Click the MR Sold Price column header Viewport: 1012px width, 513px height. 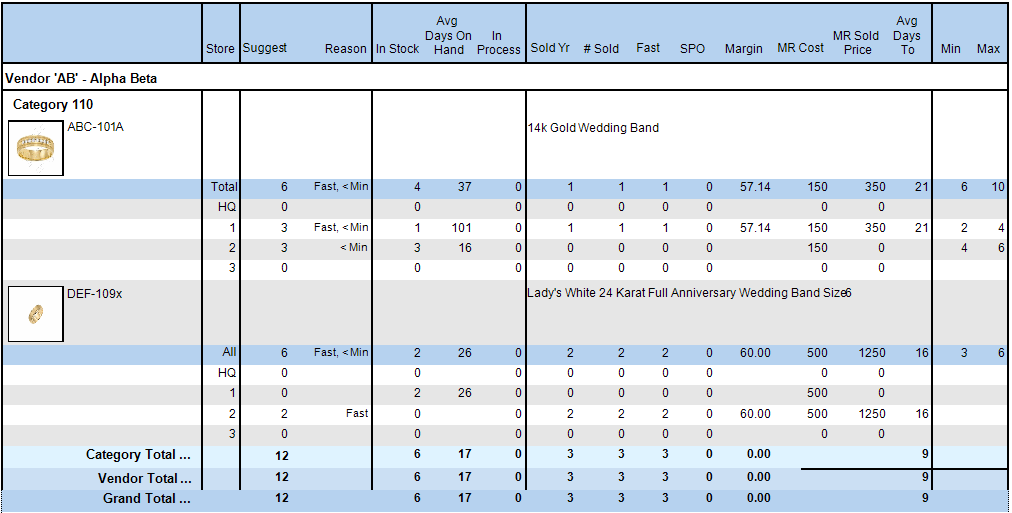pos(856,42)
